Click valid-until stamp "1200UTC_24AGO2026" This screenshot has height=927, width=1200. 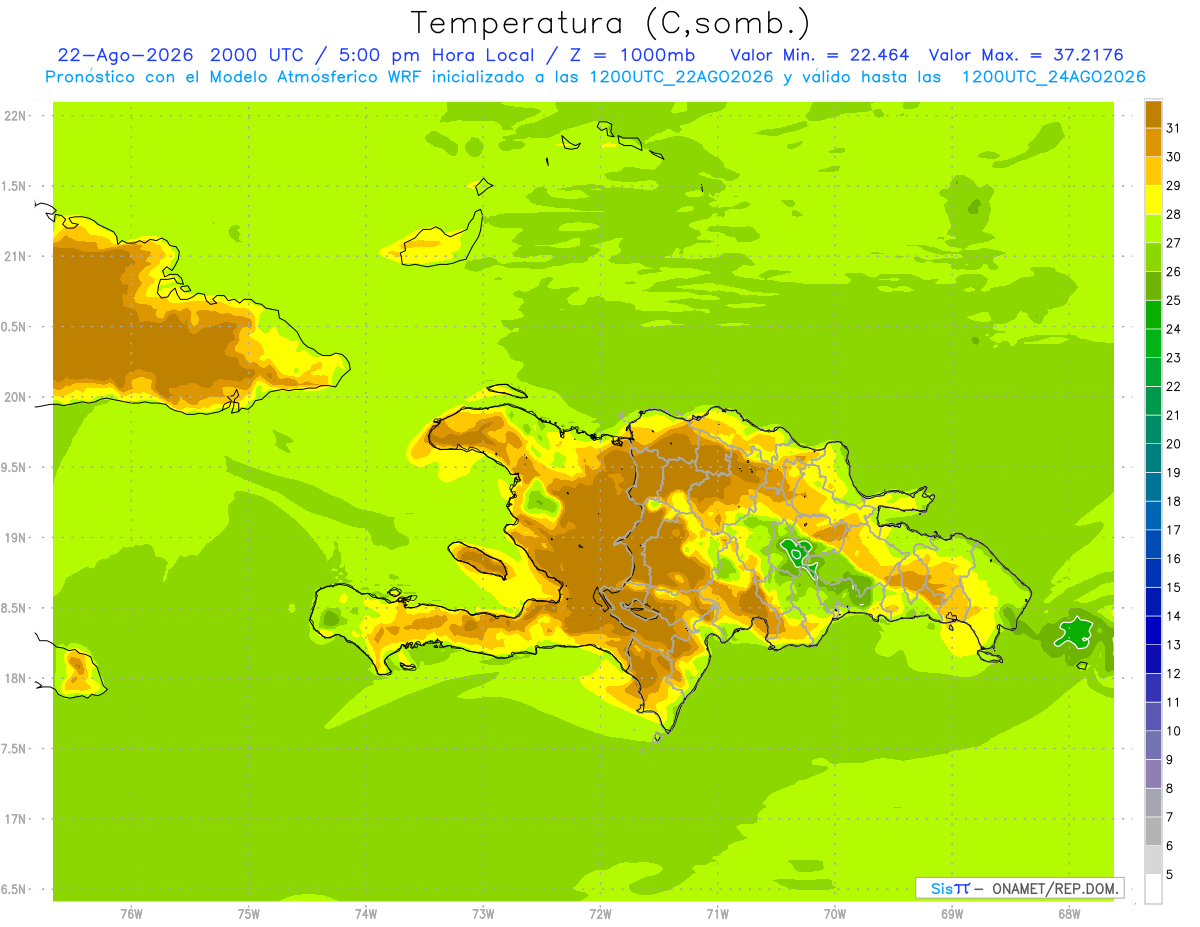coord(1053,77)
